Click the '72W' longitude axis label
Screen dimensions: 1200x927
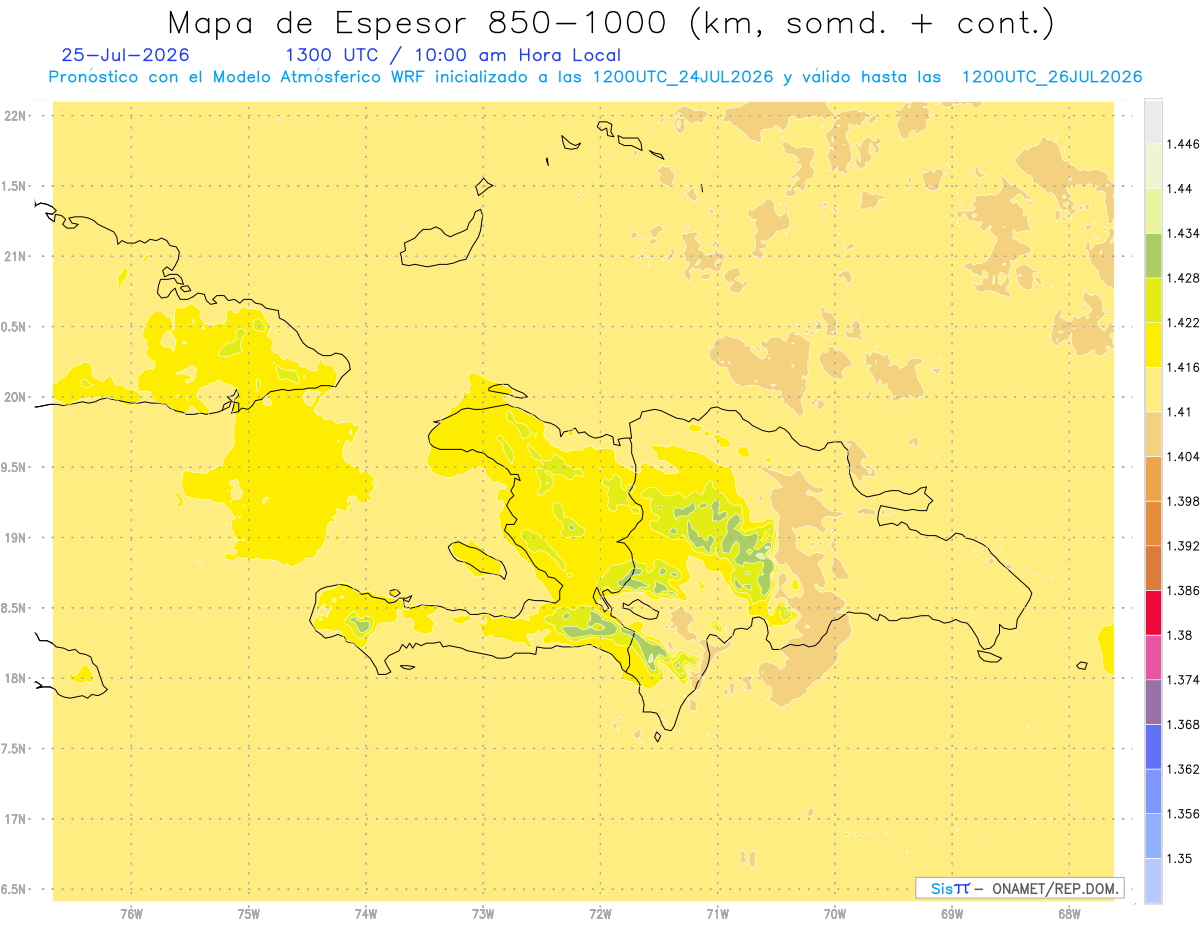[x=600, y=914]
